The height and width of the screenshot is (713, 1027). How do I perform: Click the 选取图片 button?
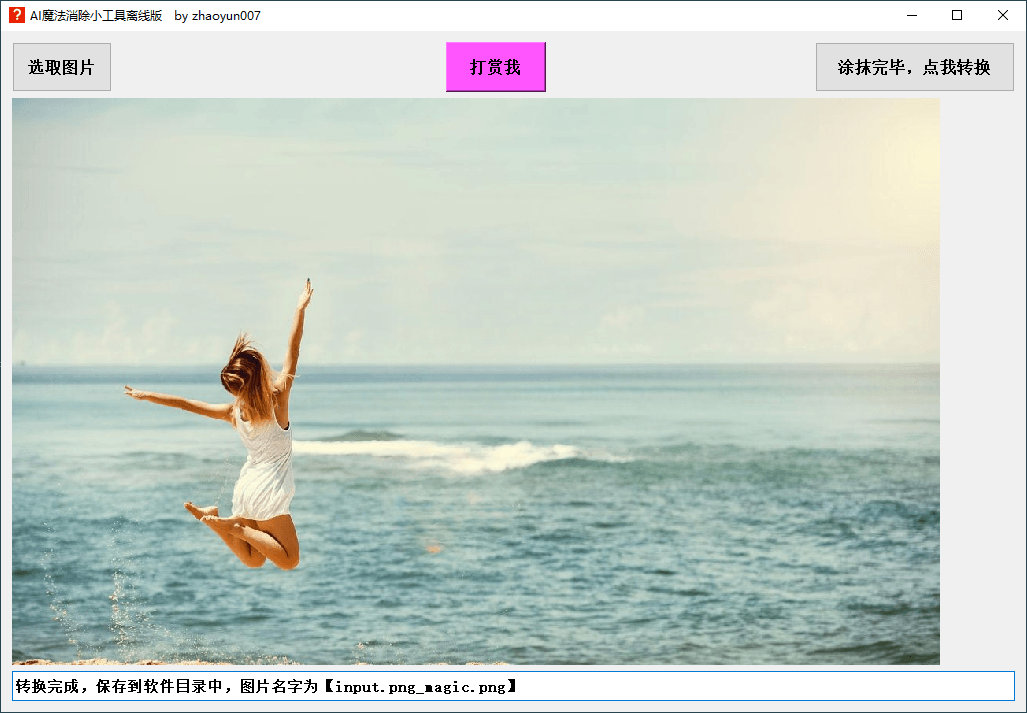pyautogui.click(x=62, y=67)
